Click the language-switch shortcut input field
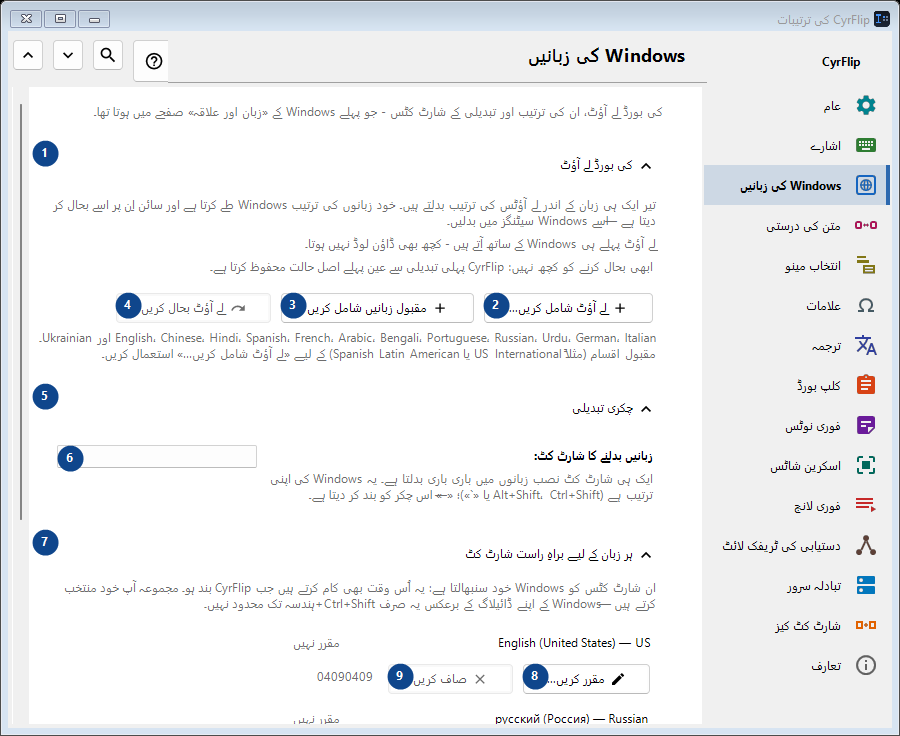900x736 pixels. pyautogui.click(x=157, y=456)
